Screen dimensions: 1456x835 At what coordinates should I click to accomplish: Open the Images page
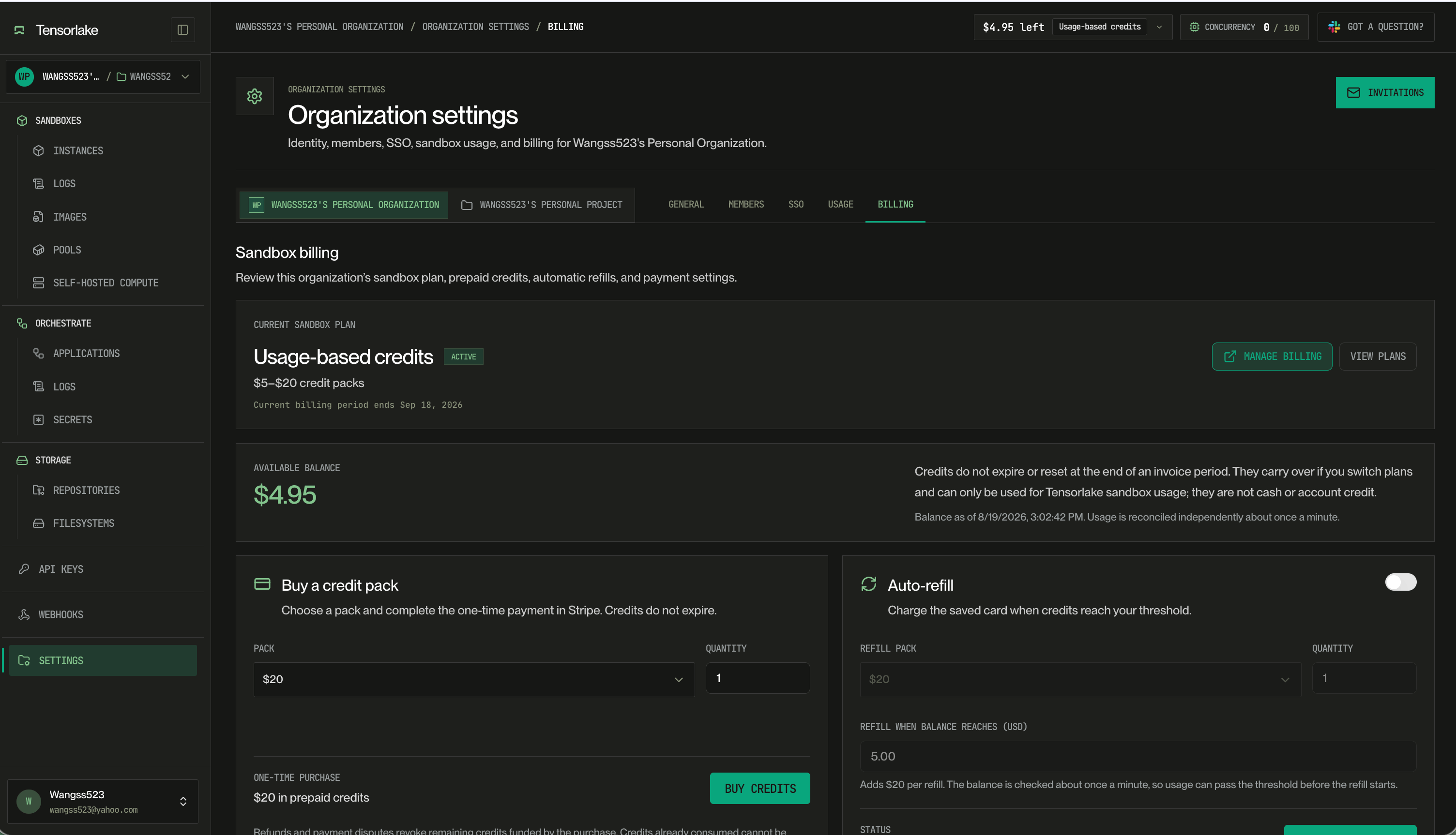(69, 217)
